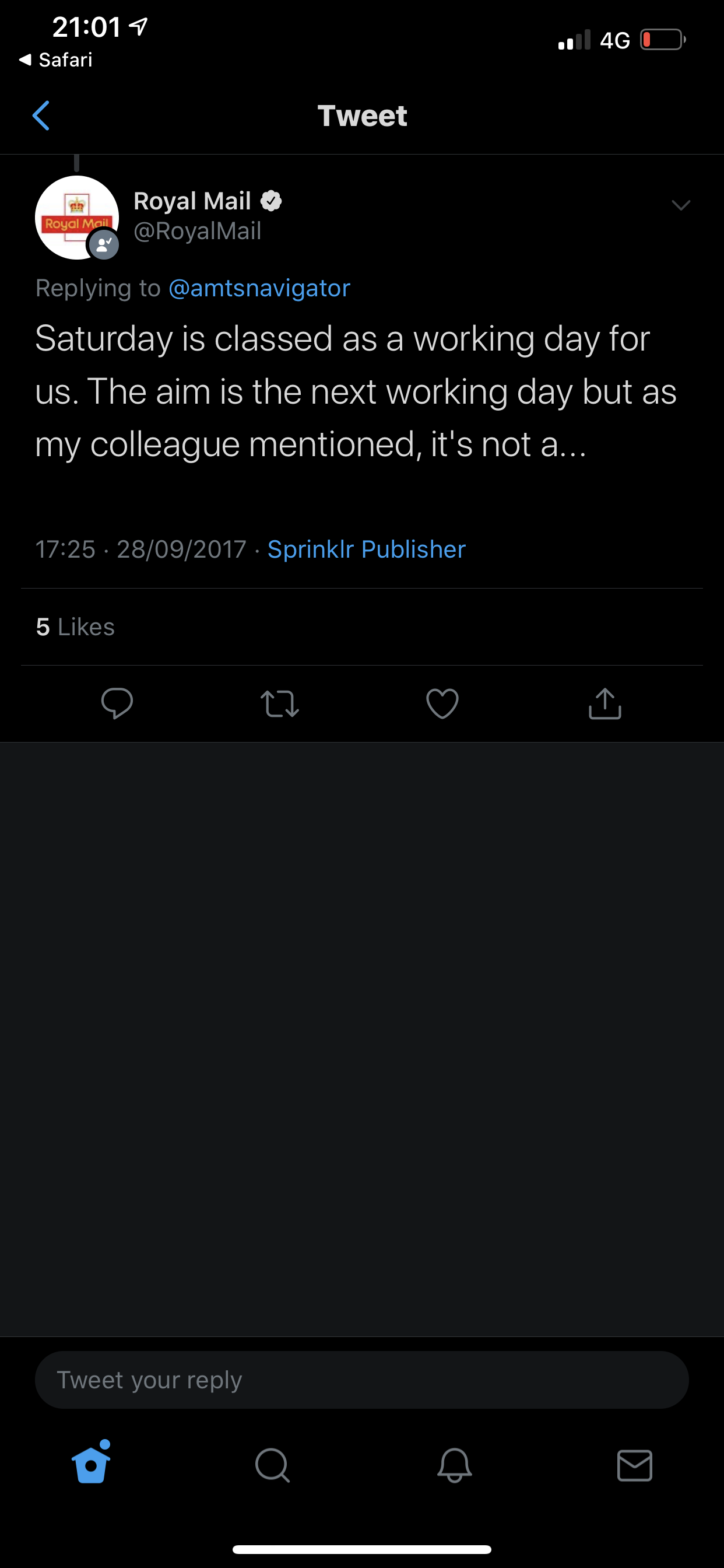Tap the retweet arrows icon
The width and height of the screenshot is (724, 1568).
[x=280, y=703]
